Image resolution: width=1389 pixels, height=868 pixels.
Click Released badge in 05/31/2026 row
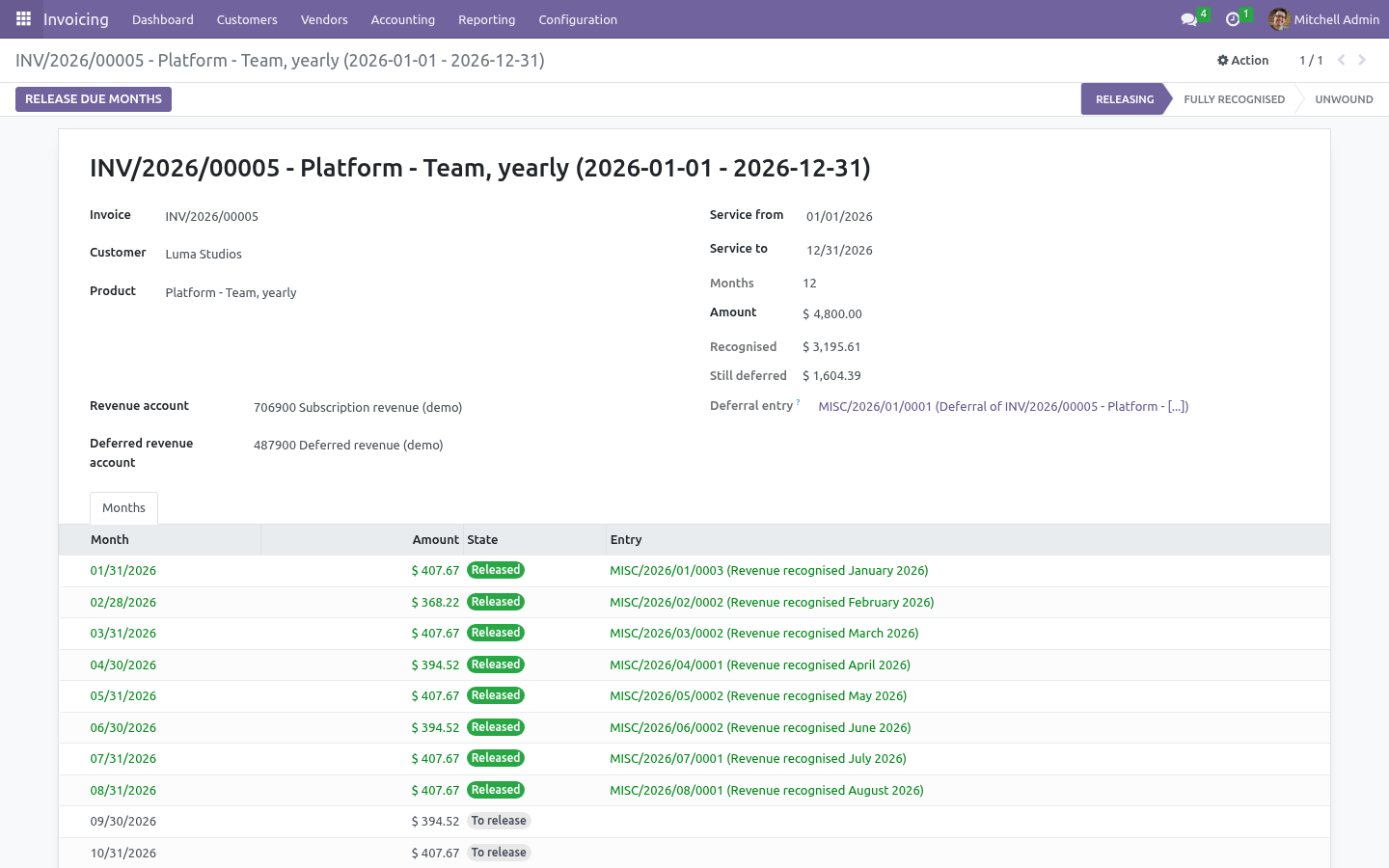[496, 695]
